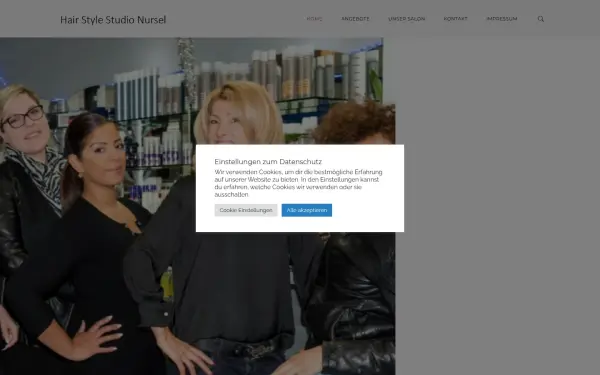Click the Cookie Einstellungen button
Viewport: 600px width, 375px height.
coord(246,210)
